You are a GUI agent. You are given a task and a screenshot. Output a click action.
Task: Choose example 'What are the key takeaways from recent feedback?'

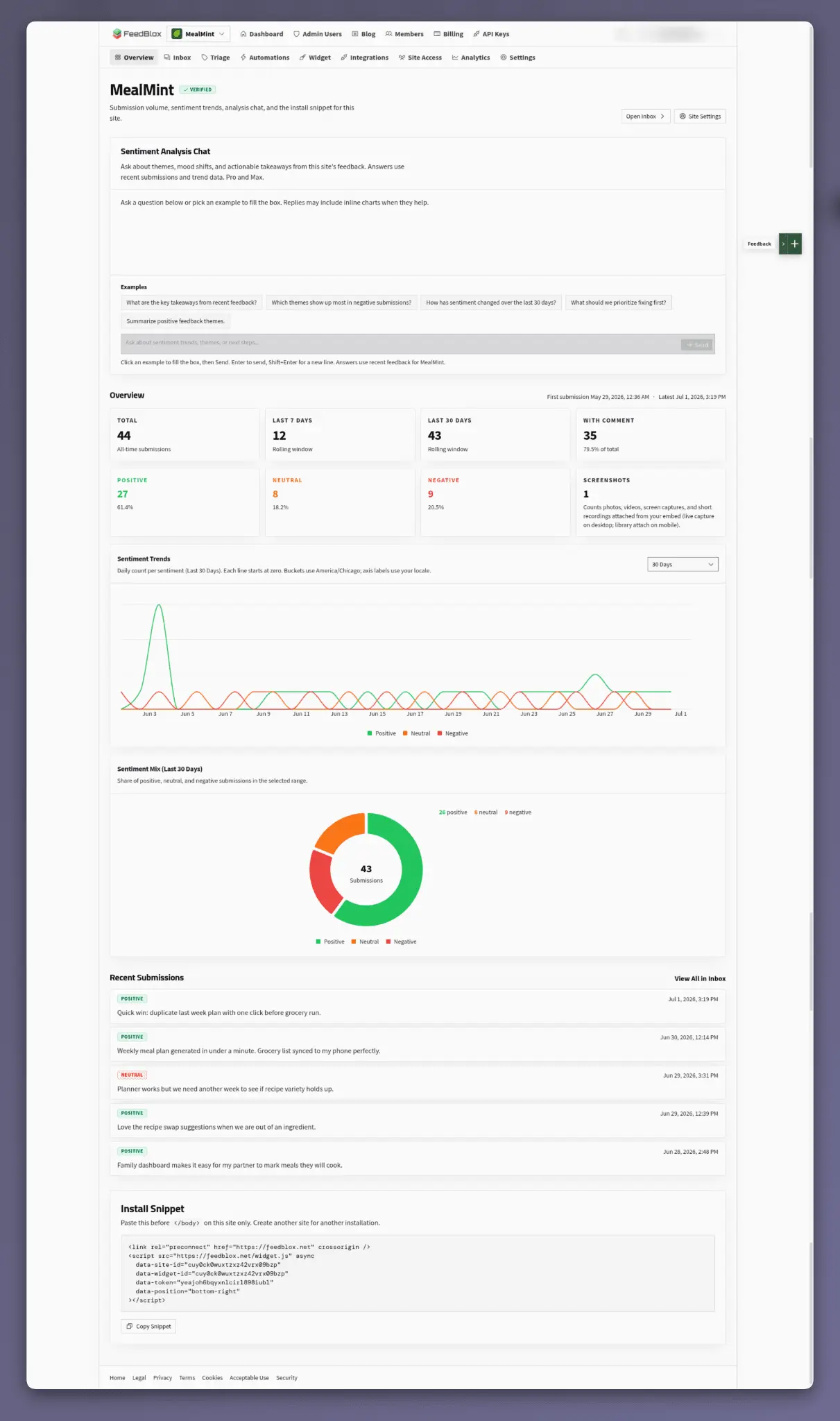(191, 303)
